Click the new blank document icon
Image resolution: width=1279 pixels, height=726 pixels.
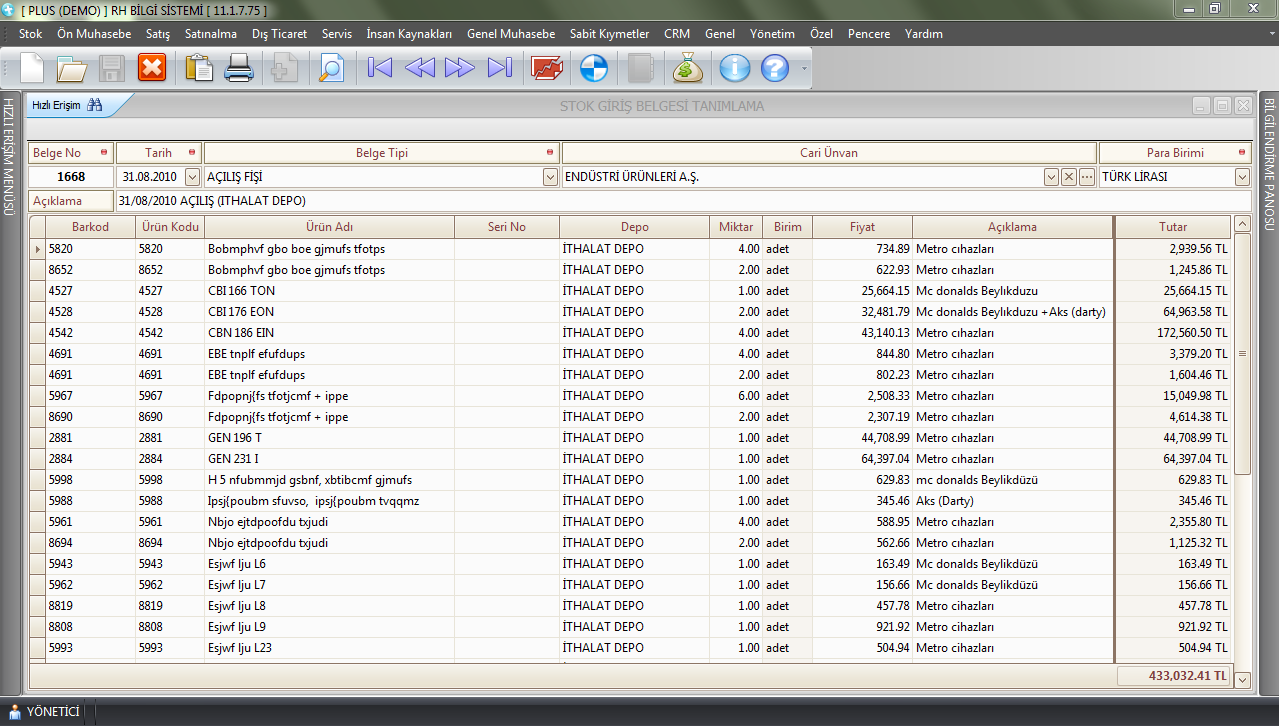[x=31, y=68]
